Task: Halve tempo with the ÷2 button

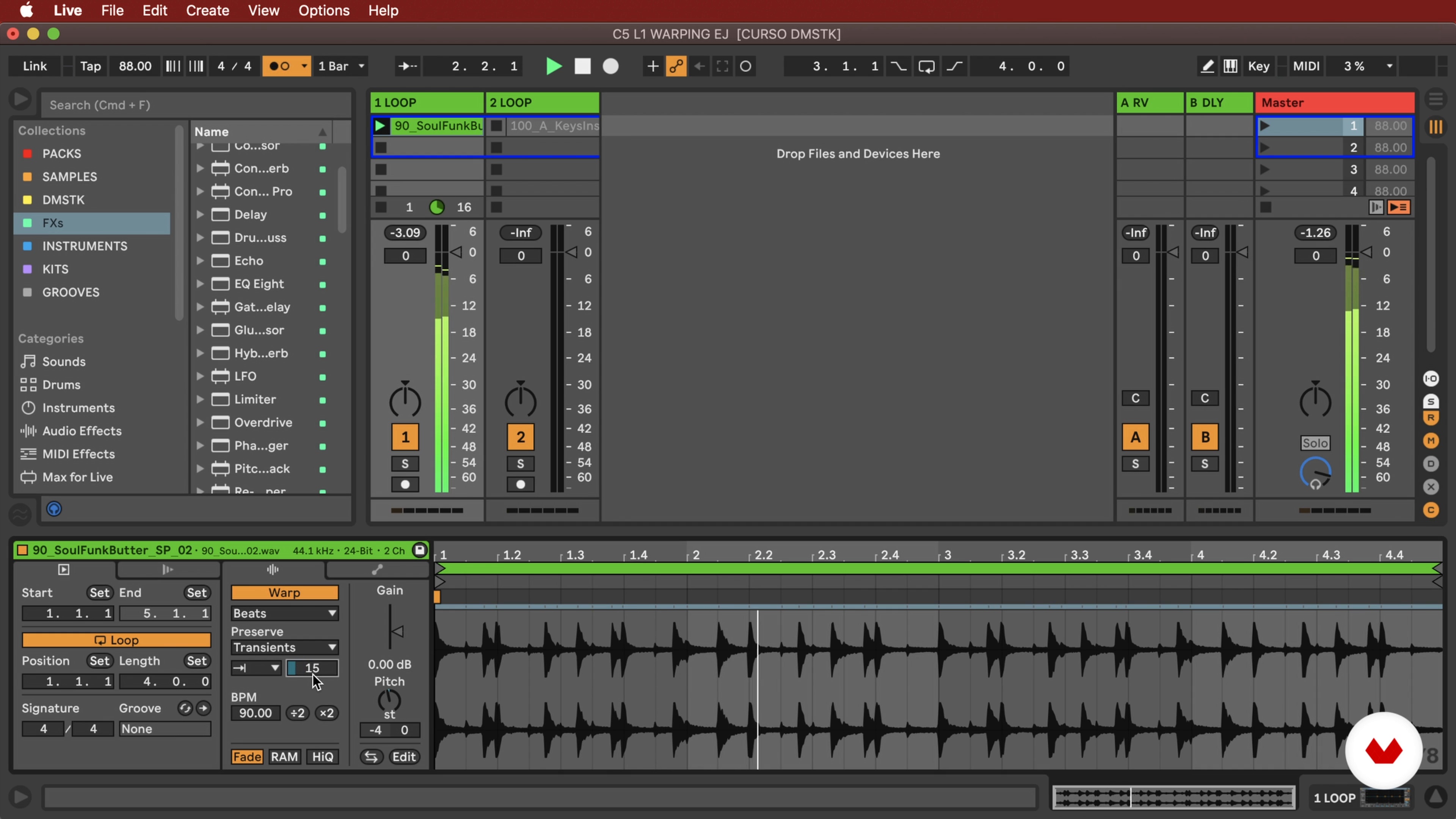Action: 297,713
